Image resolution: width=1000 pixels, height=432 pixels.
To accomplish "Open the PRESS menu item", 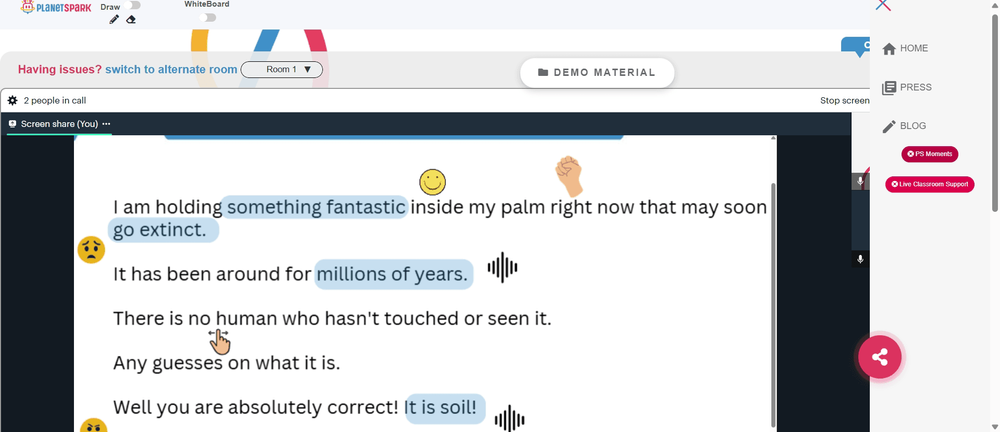I will (x=906, y=87).
